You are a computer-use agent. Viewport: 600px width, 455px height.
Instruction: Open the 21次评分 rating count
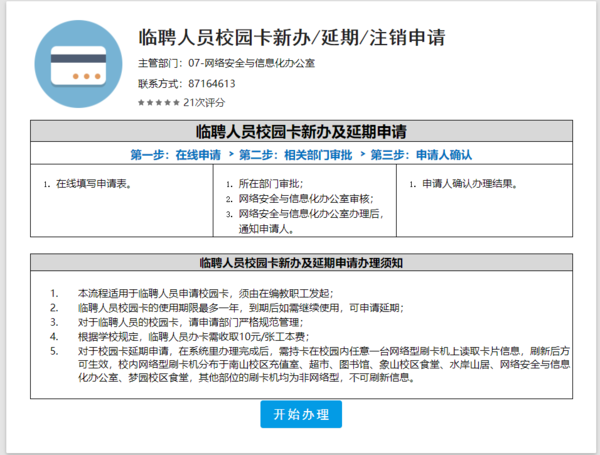click(x=205, y=102)
